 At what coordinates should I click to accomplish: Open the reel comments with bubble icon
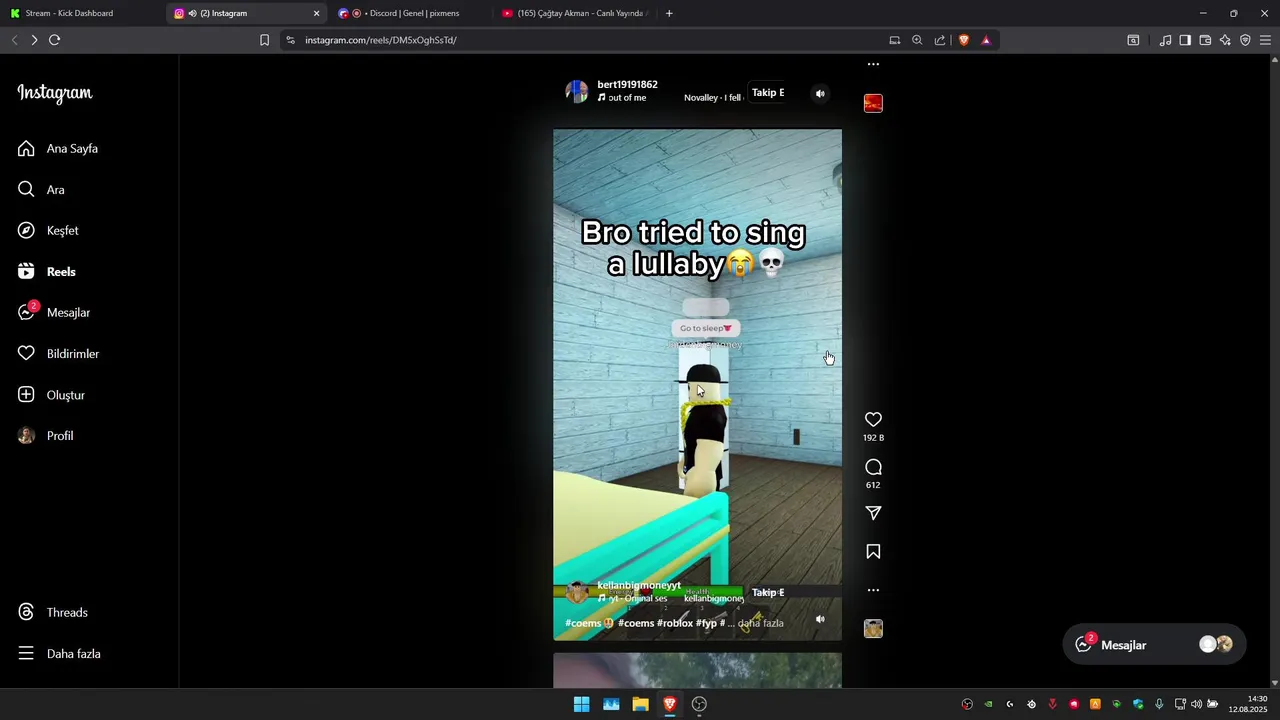click(x=873, y=467)
